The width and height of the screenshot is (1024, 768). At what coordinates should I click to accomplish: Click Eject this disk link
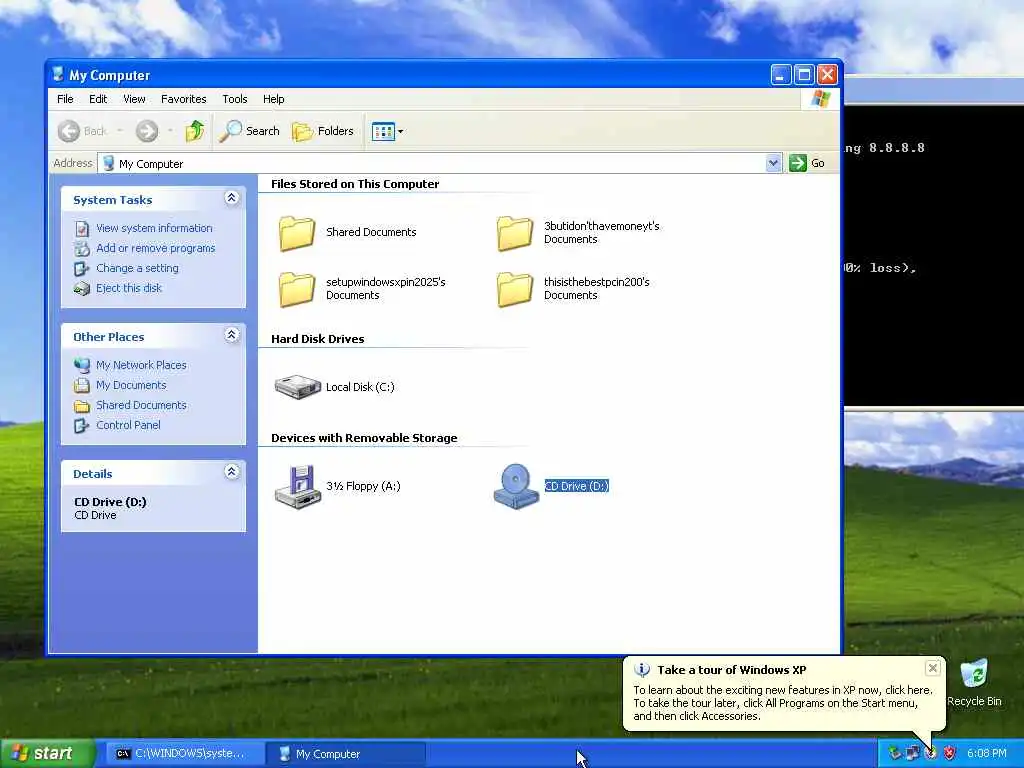[129, 288]
